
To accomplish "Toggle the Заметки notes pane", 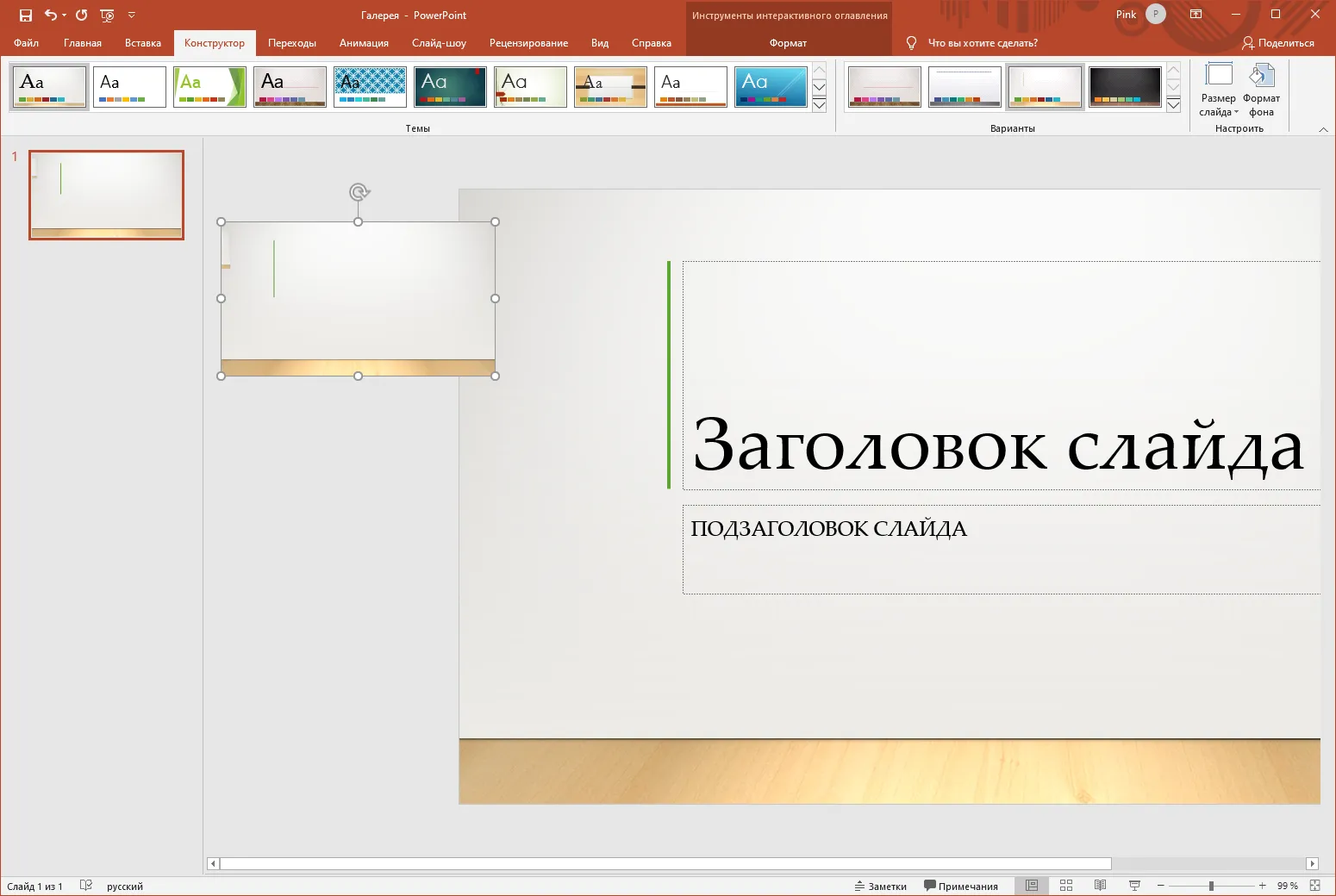I will click(880, 887).
